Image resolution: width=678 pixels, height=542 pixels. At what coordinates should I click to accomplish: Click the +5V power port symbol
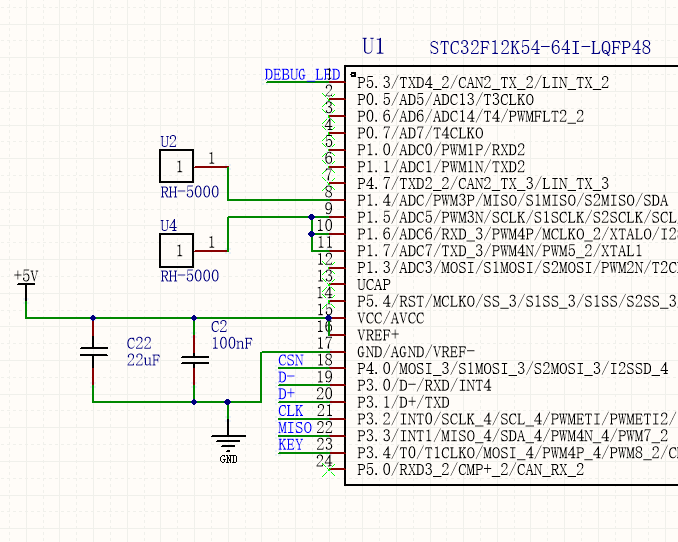(26, 283)
